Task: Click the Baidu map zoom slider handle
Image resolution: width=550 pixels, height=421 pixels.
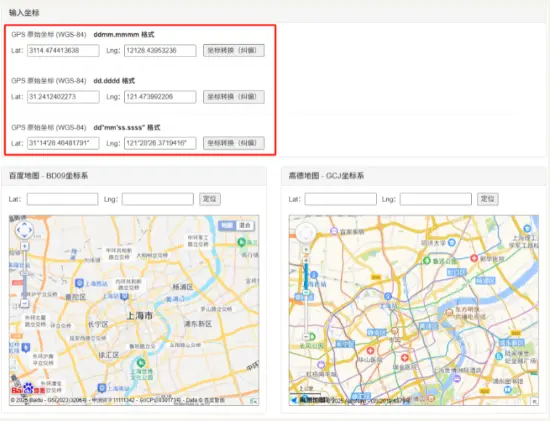Action: point(25,273)
